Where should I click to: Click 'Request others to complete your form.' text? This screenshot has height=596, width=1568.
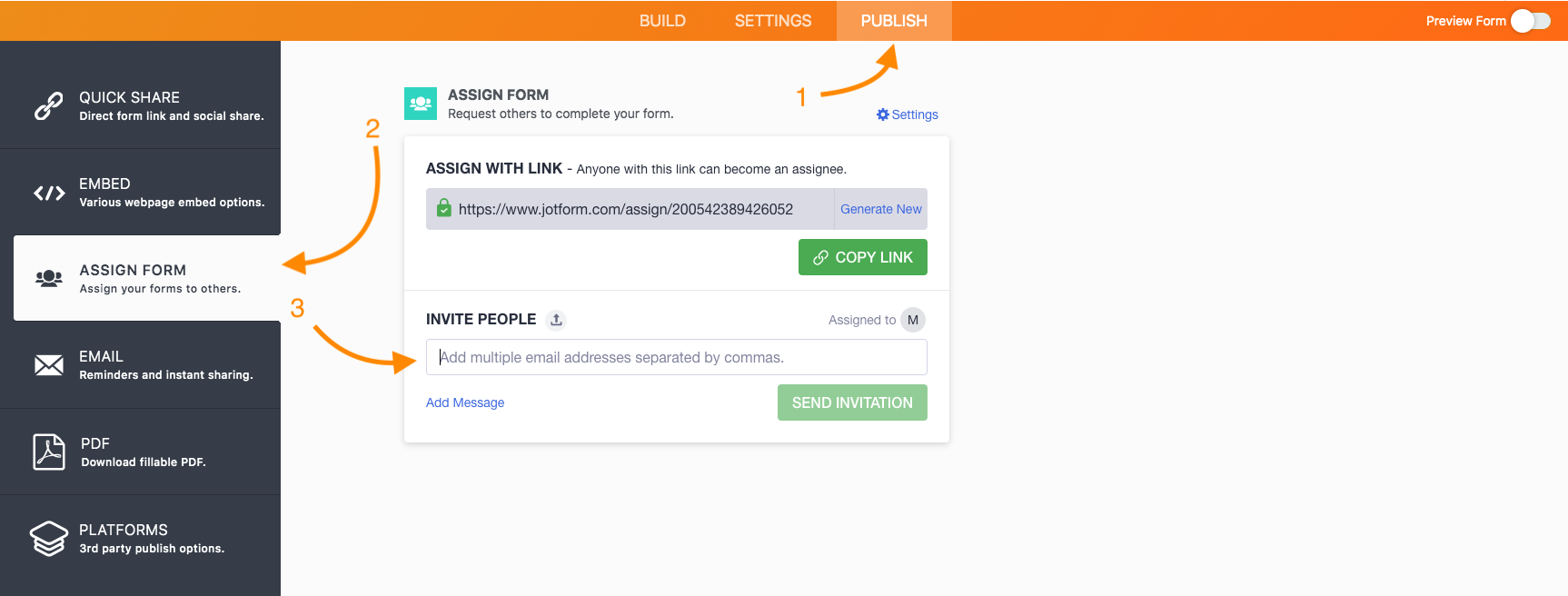[561, 114]
